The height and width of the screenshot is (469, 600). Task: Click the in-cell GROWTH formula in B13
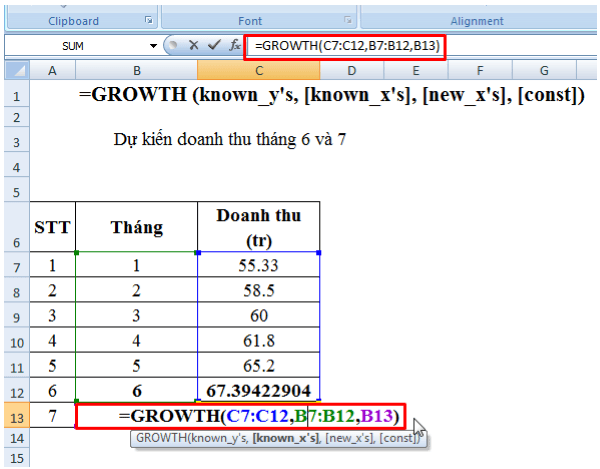(x=259, y=416)
